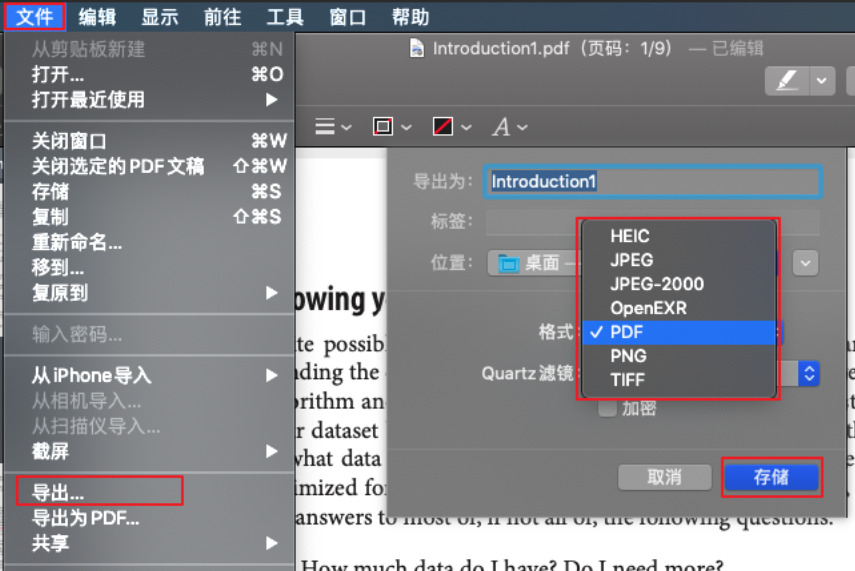
Task: Open the highlight pen options dropdown
Action: [x=822, y=81]
